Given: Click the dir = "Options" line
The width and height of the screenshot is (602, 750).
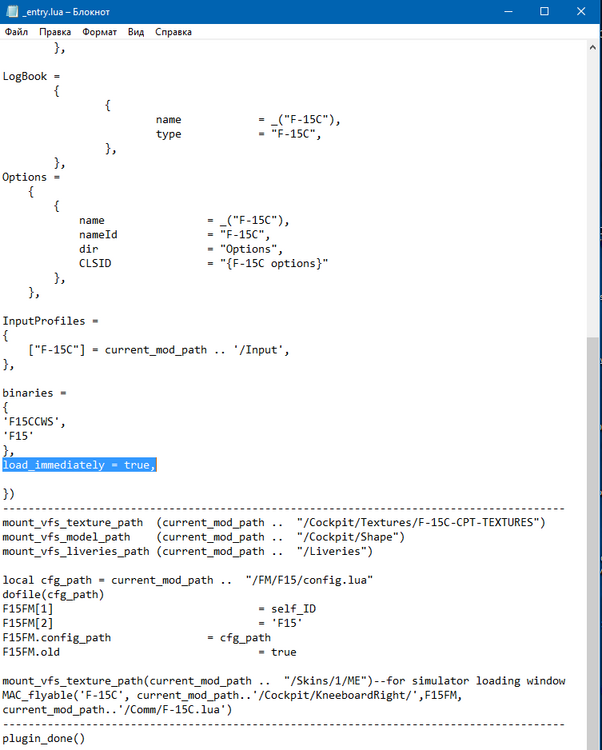Looking at the screenshot, I should 181,249.
